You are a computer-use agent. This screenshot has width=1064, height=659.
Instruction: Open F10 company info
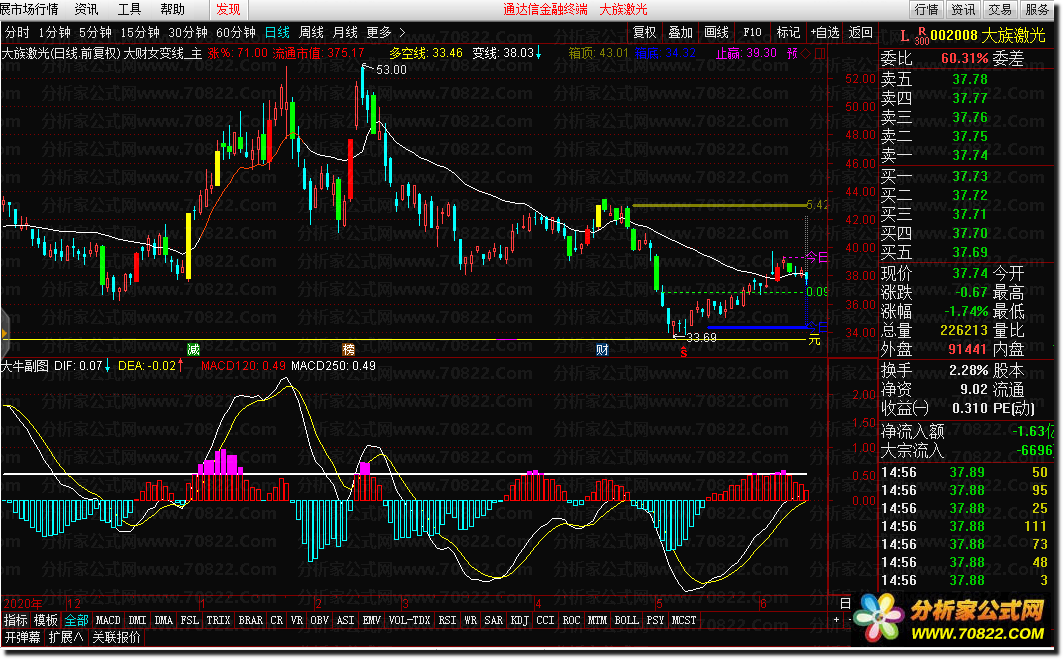point(753,32)
